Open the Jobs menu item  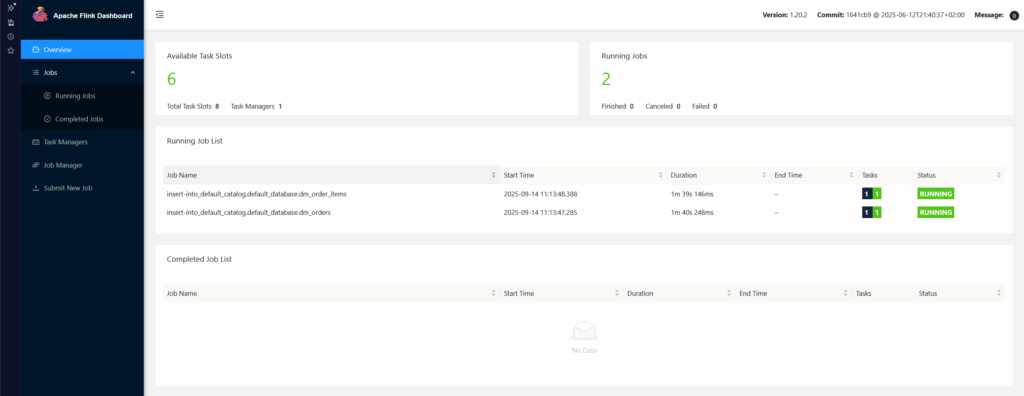[82, 73]
